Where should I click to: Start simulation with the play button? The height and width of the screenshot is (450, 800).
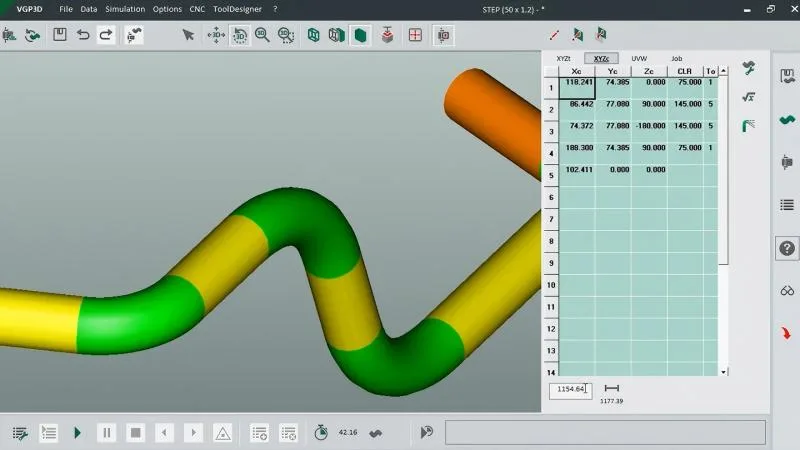click(77, 433)
